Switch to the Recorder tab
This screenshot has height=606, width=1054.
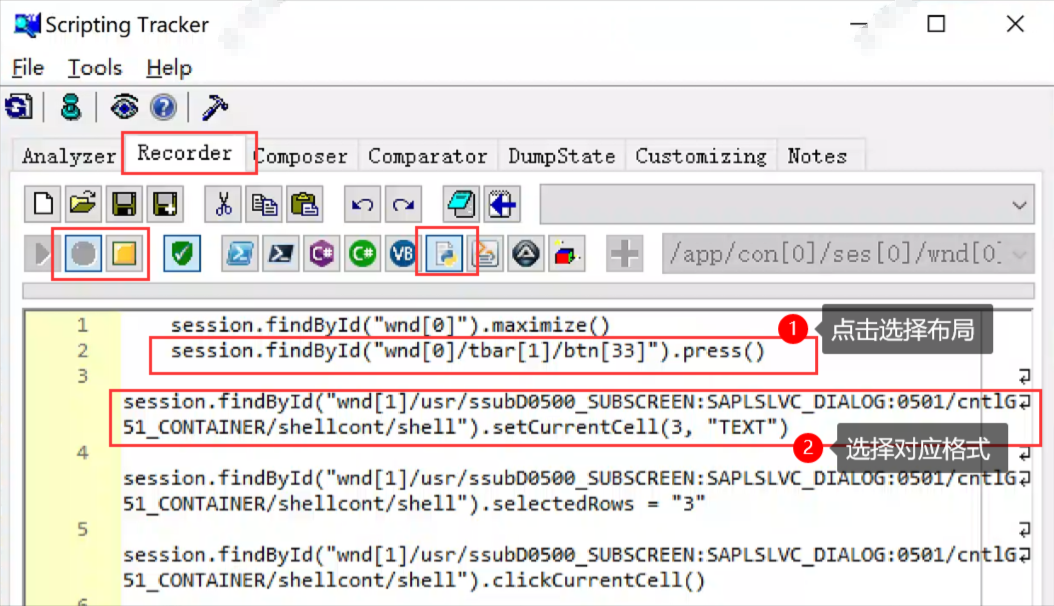pos(185,153)
